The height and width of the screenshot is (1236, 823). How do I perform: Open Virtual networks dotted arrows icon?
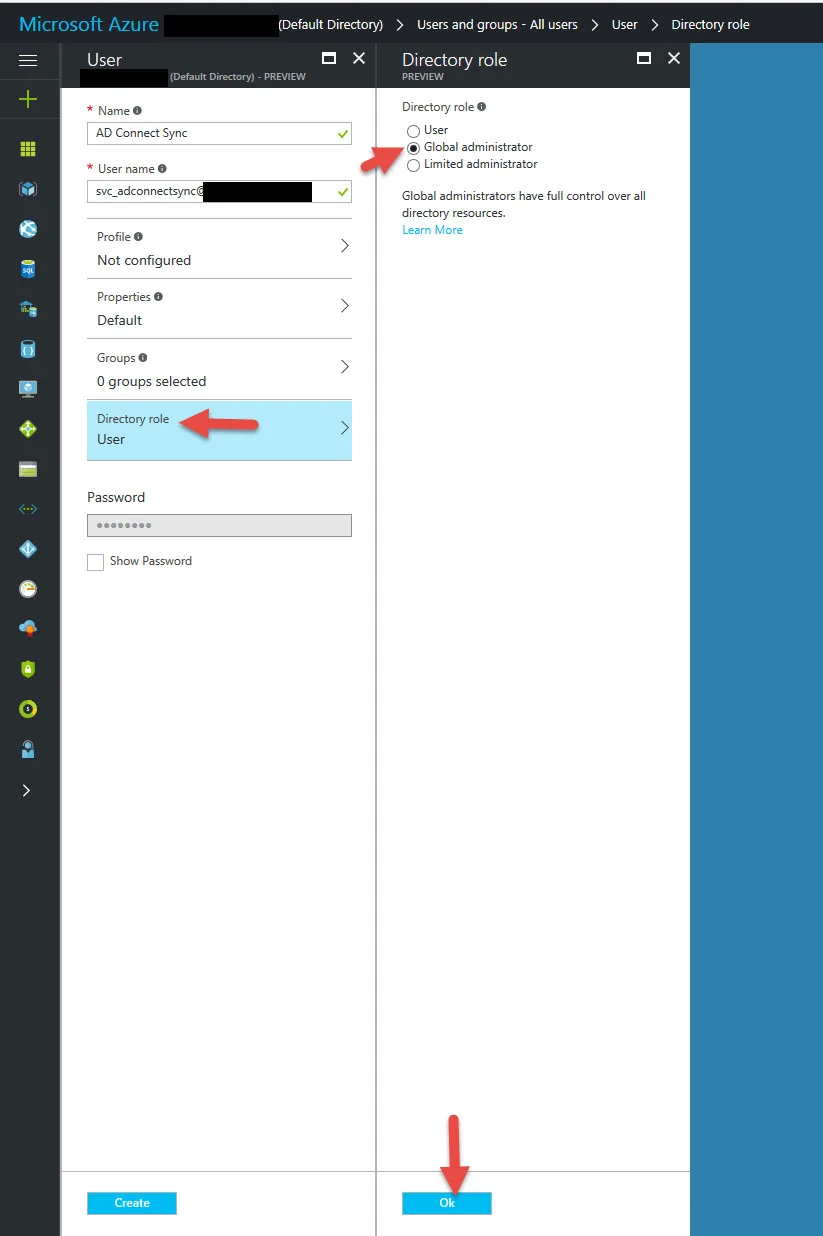pos(28,509)
